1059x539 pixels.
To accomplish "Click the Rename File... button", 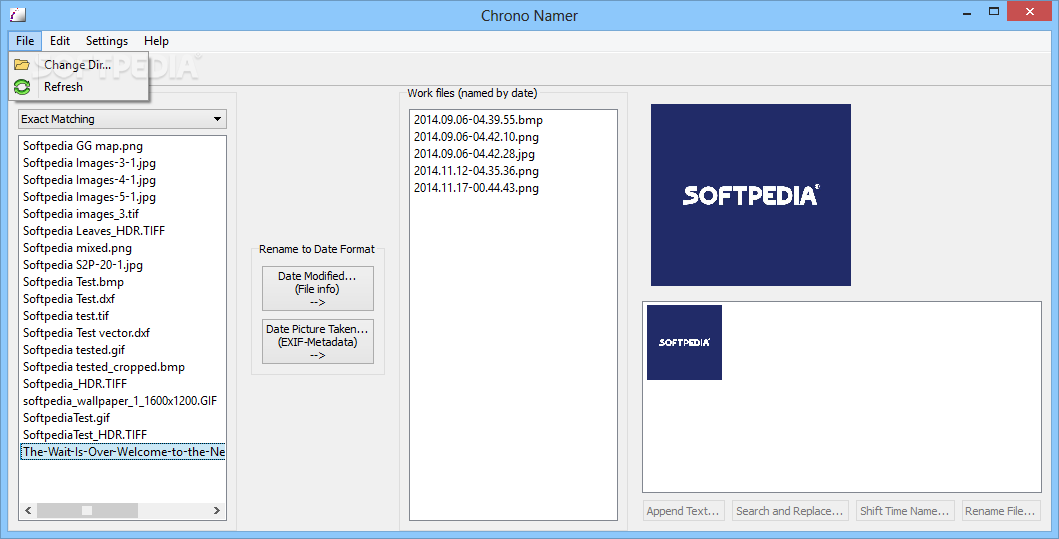I will point(1000,511).
